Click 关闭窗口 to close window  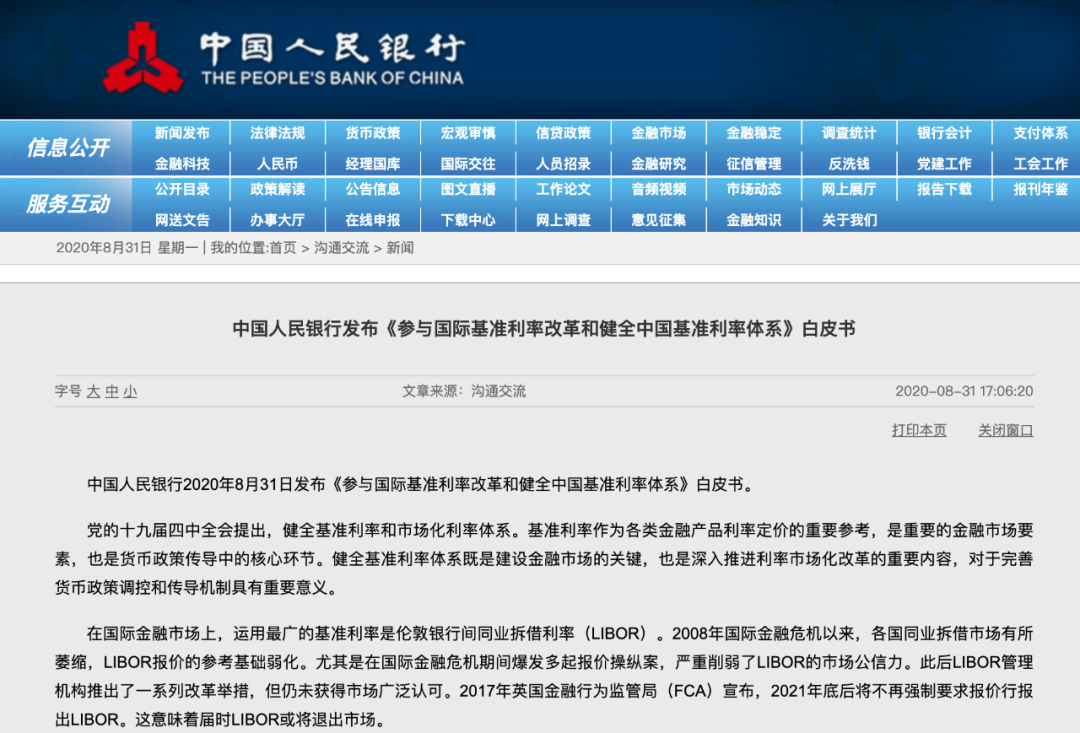1005,430
